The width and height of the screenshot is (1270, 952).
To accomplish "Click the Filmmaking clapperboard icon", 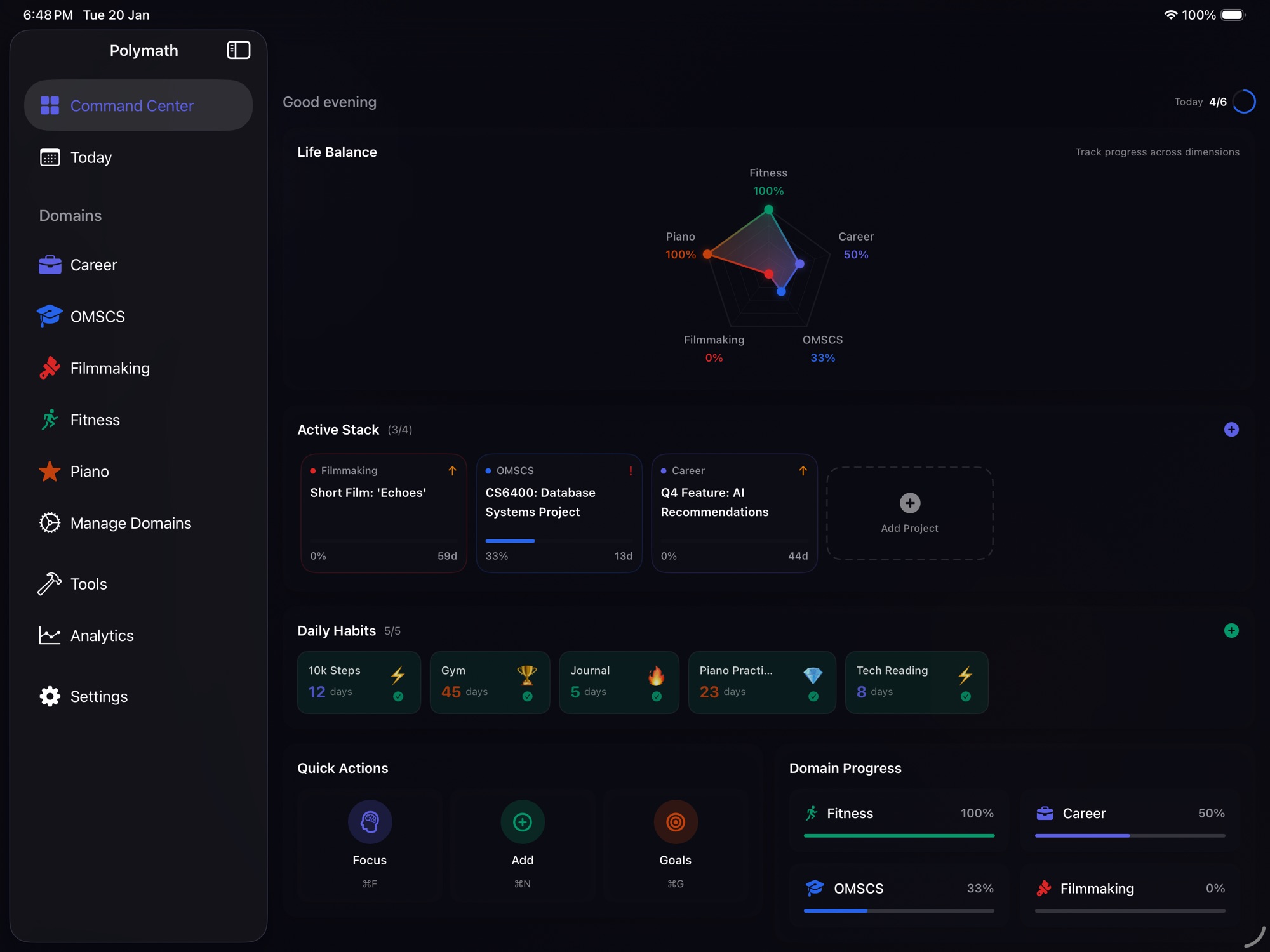I will tap(49, 368).
